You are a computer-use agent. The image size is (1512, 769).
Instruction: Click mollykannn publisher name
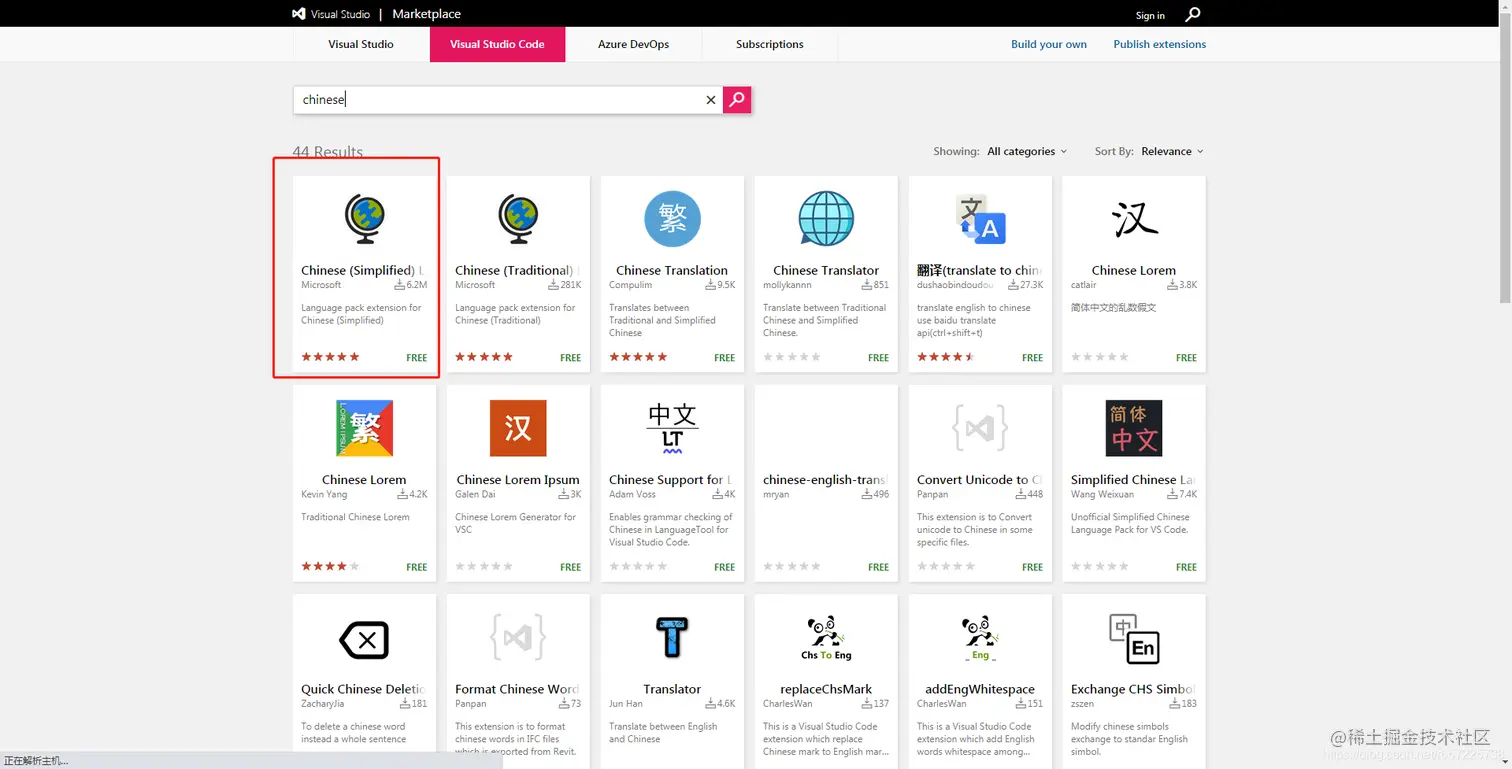tap(786, 285)
